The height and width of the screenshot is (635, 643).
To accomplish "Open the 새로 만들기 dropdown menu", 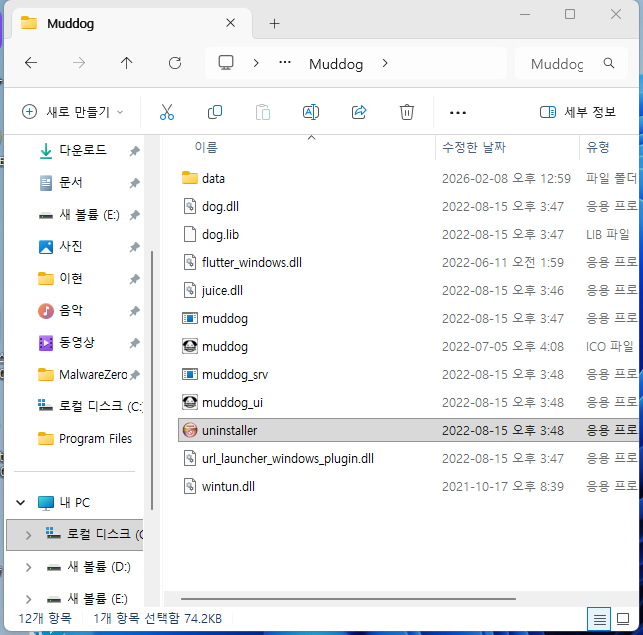I will (x=72, y=112).
